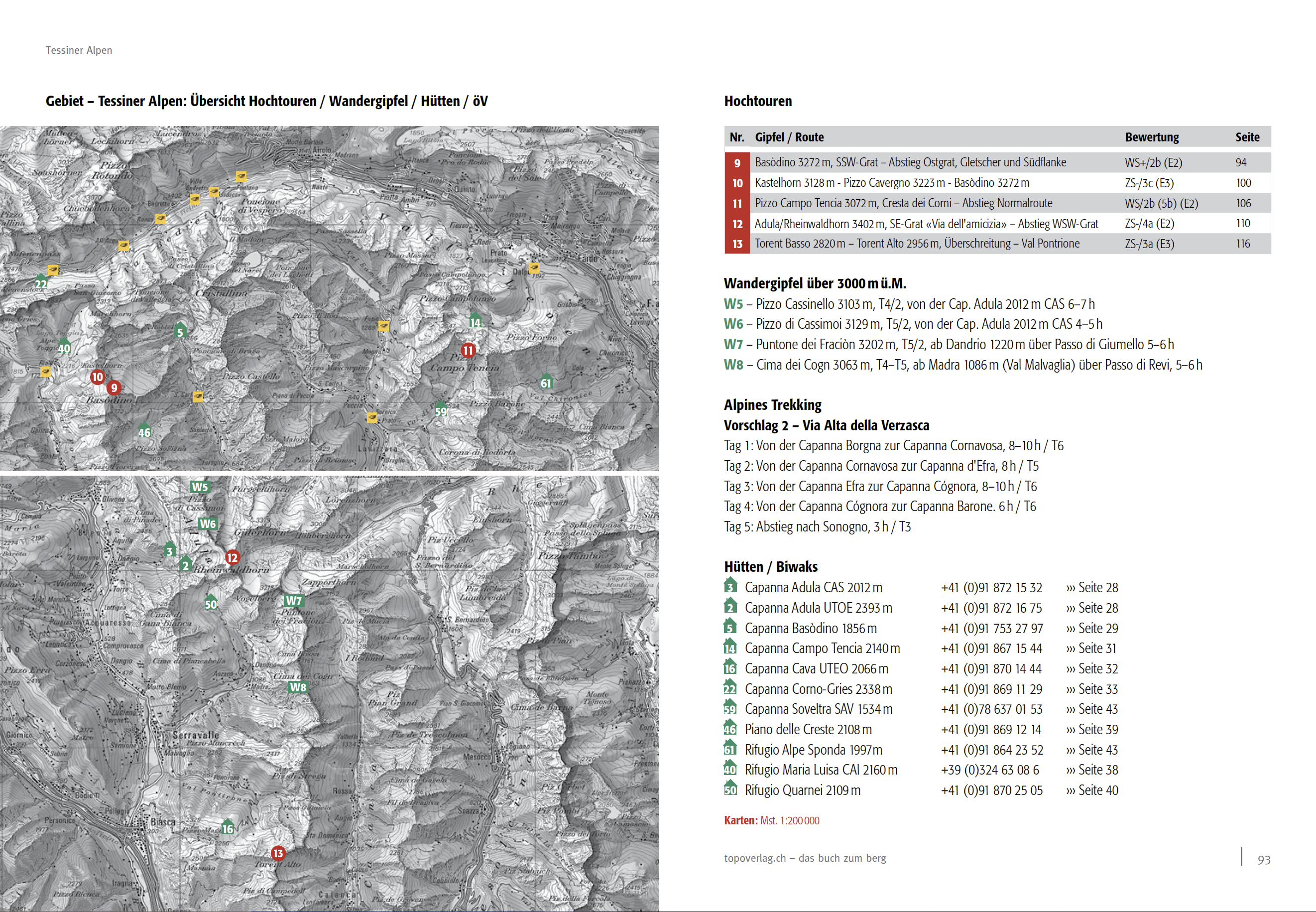This screenshot has height=912, width=1316.
Task: Click page number '93' in footer
Action: tap(1264, 860)
